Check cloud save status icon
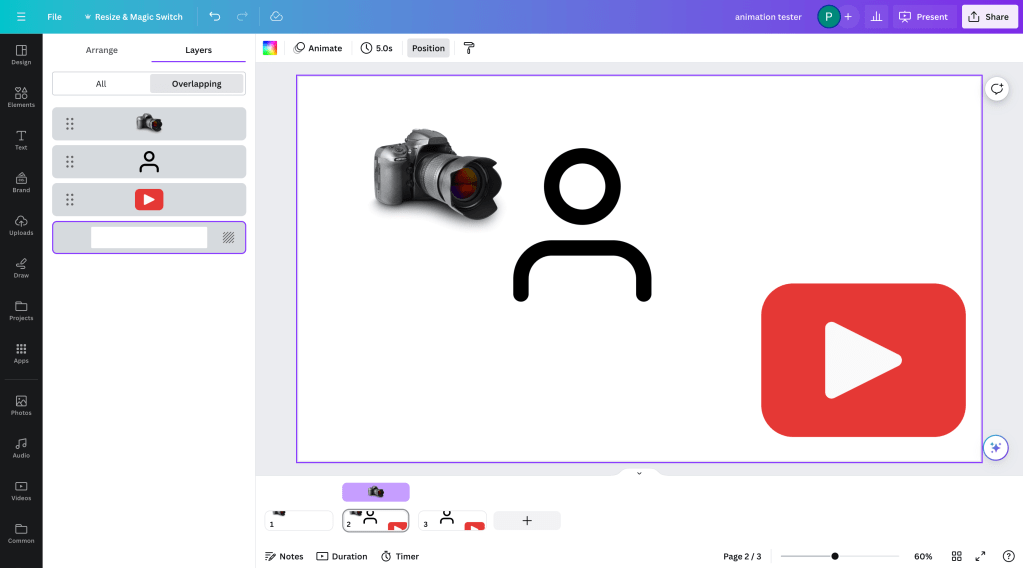 (x=276, y=17)
